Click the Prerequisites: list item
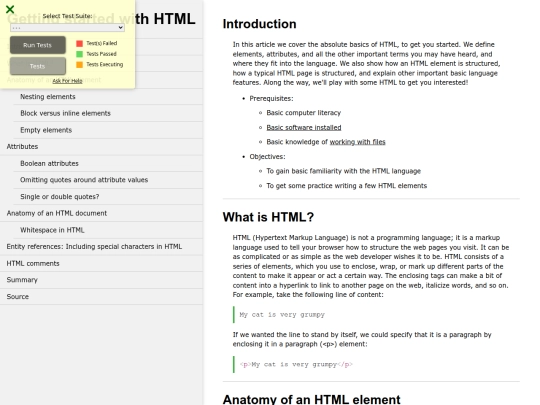The image size is (540, 405). pos(271,98)
